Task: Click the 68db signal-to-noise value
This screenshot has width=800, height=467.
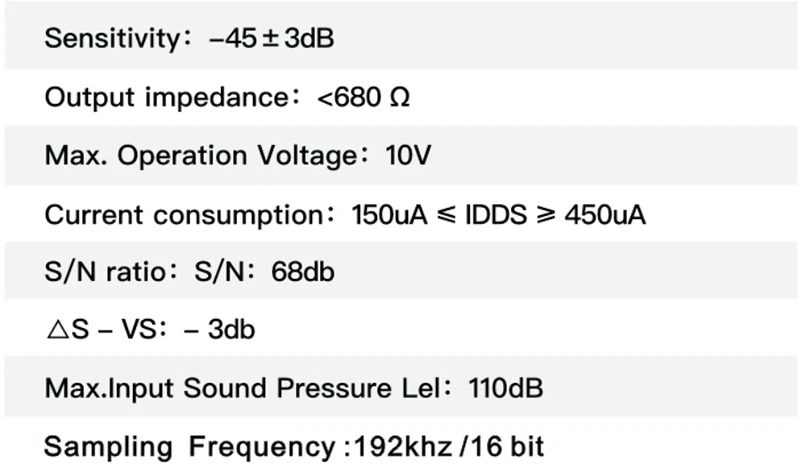Action: [303, 272]
